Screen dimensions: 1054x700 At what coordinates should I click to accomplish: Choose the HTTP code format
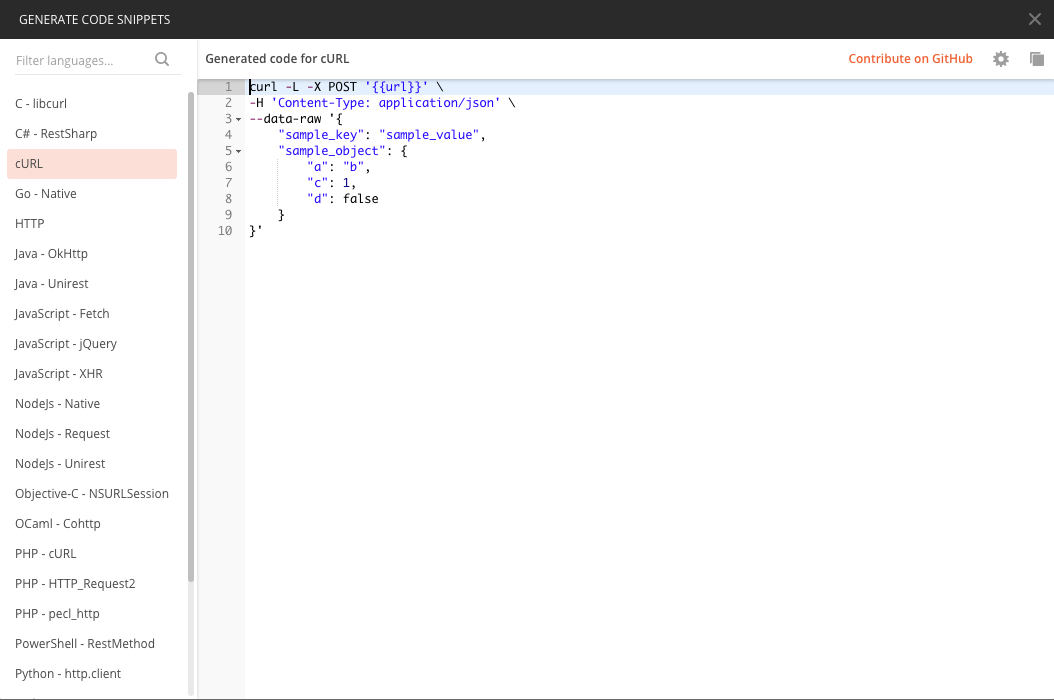coord(29,223)
